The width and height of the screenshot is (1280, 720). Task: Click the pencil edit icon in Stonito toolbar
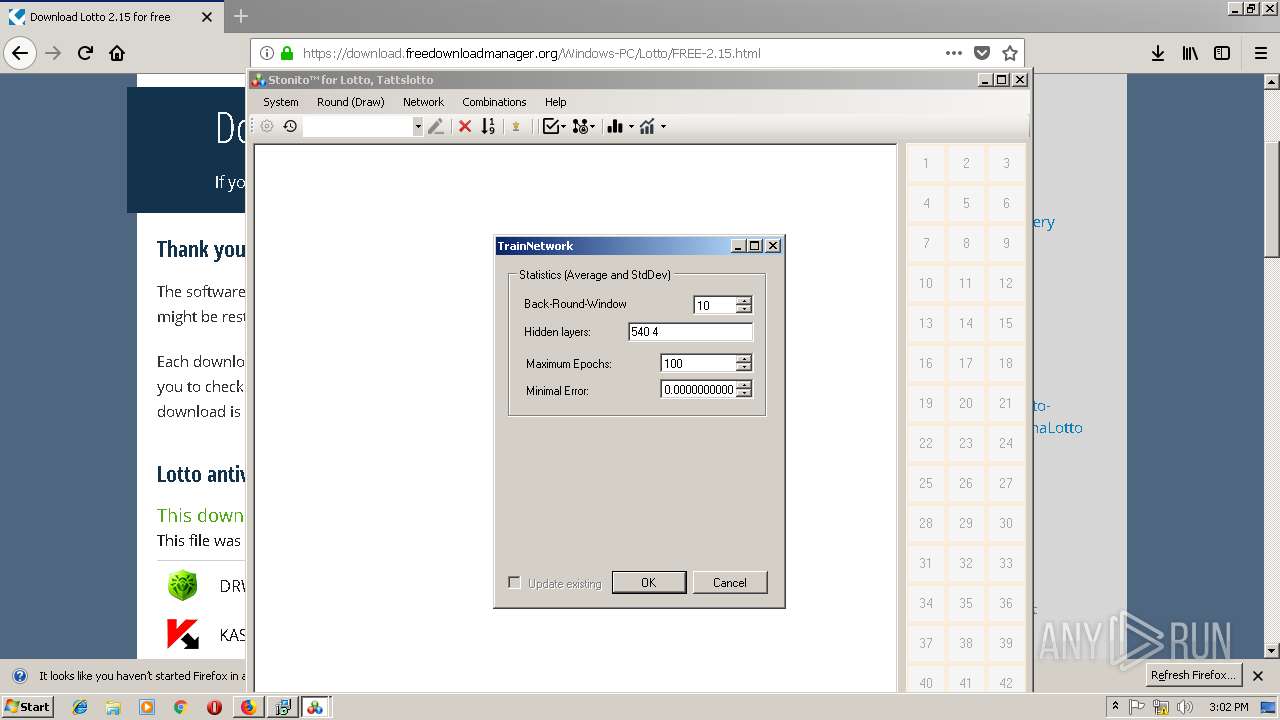click(435, 126)
